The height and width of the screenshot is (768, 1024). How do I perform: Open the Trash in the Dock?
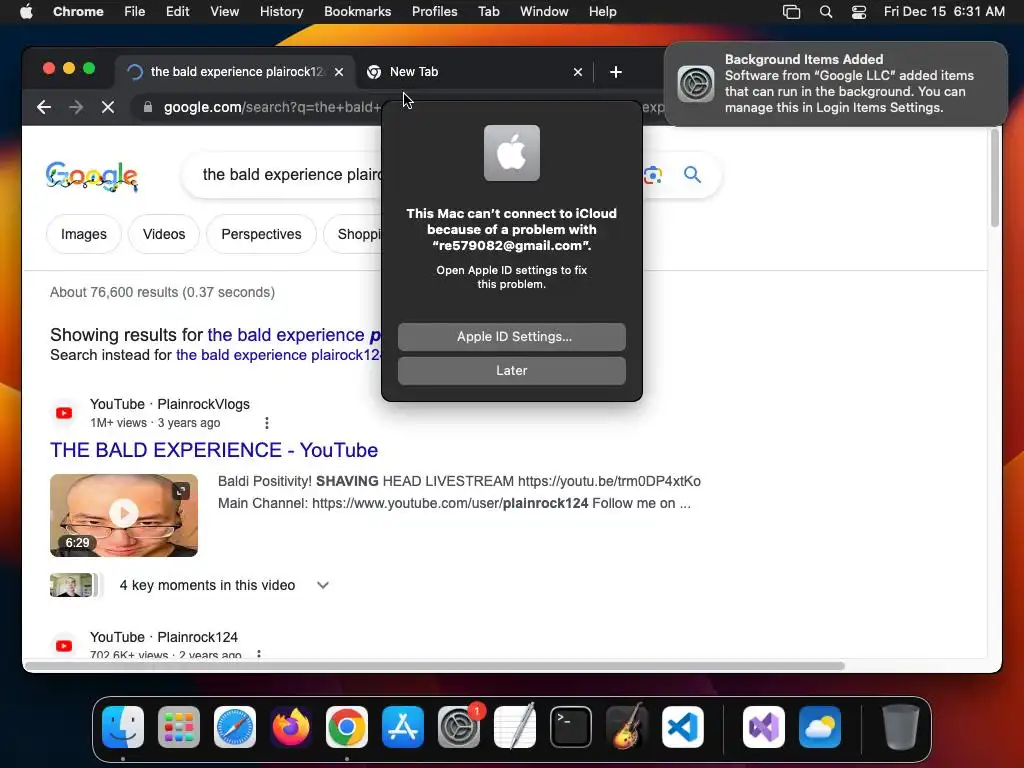pyautogui.click(x=901, y=727)
